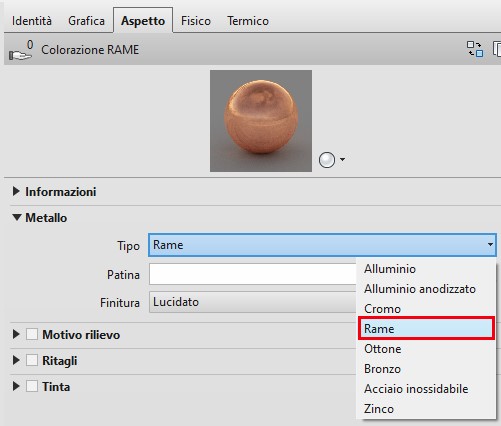Click the copper sphere preview thumbnail
501x426 pixels.
(261, 121)
